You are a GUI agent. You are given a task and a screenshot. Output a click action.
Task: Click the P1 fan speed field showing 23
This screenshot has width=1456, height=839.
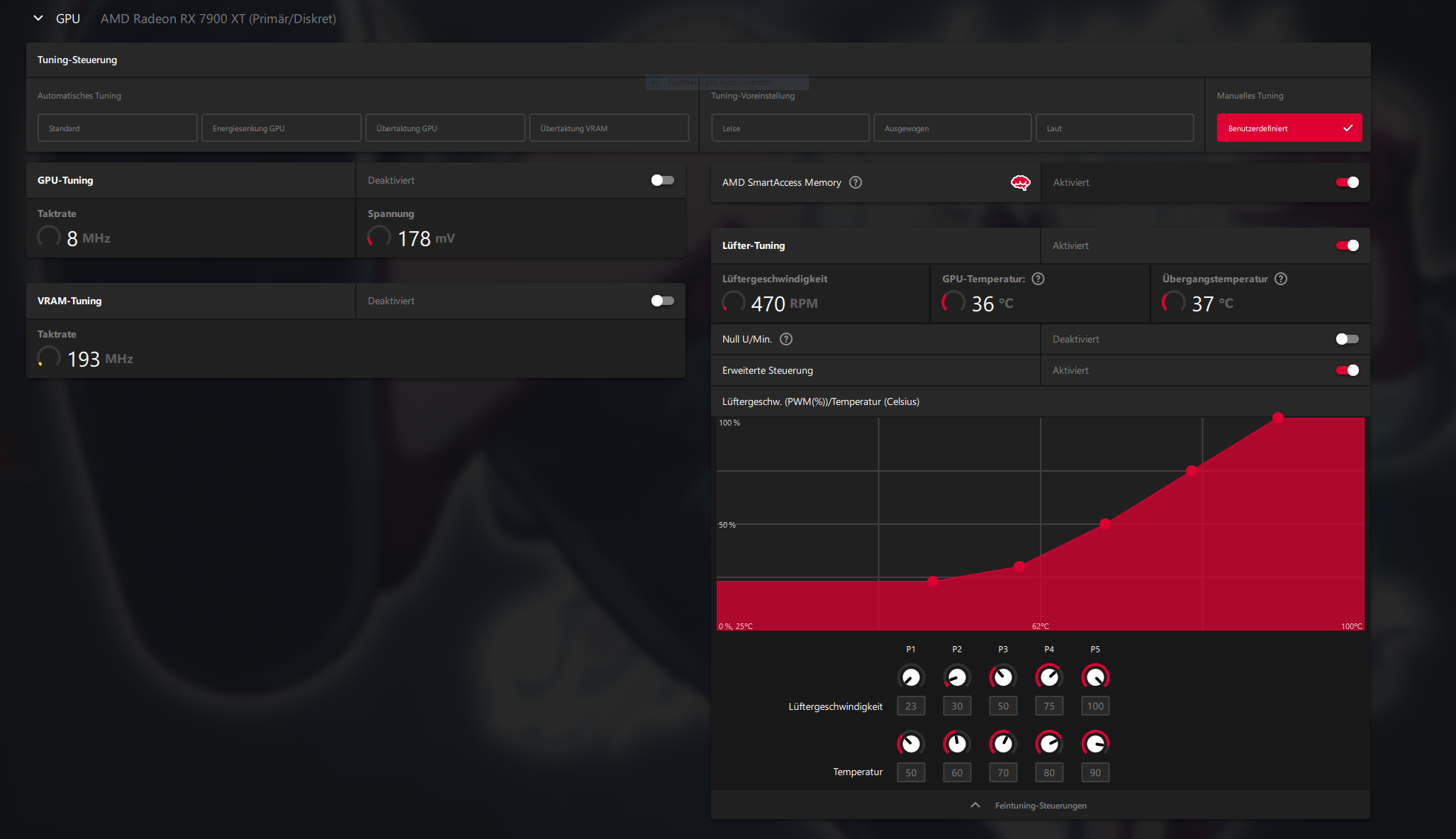pyautogui.click(x=911, y=706)
